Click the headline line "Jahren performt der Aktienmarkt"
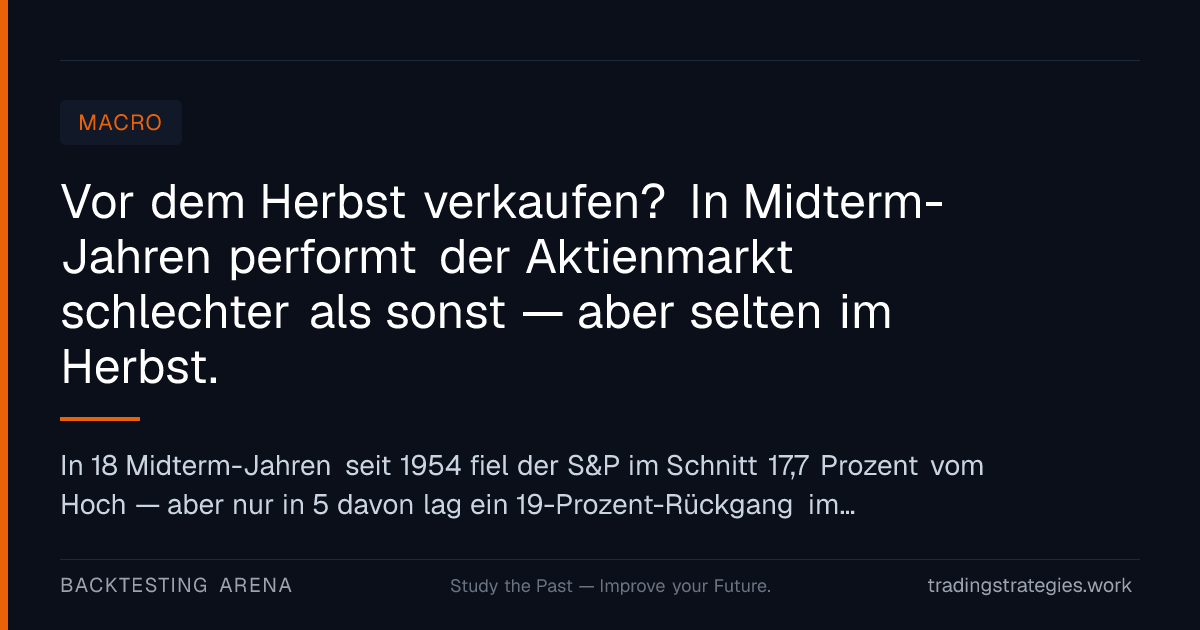This screenshot has height=630, width=1200. point(427,259)
